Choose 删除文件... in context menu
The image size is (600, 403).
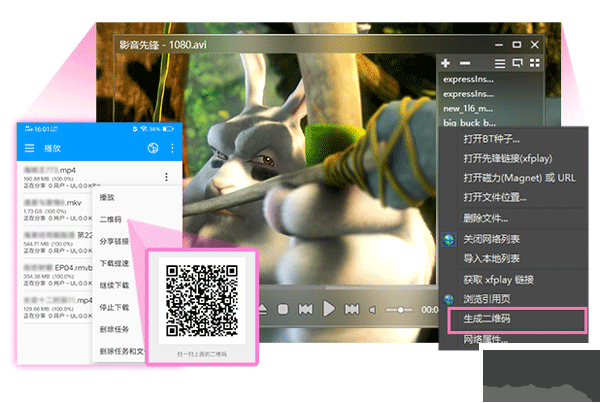pyautogui.click(x=486, y=219)
